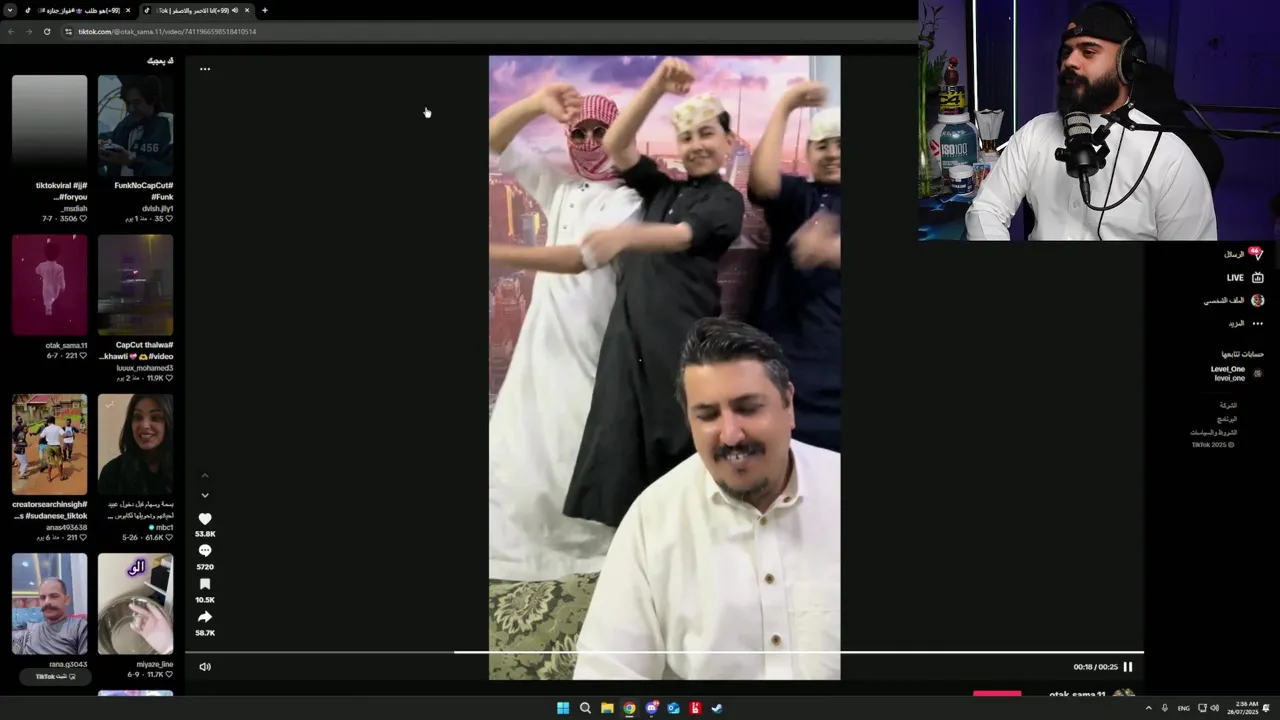Click the dvish.jliy1 username
Viewport: 1280px width, 720px height.
[157, 209]
